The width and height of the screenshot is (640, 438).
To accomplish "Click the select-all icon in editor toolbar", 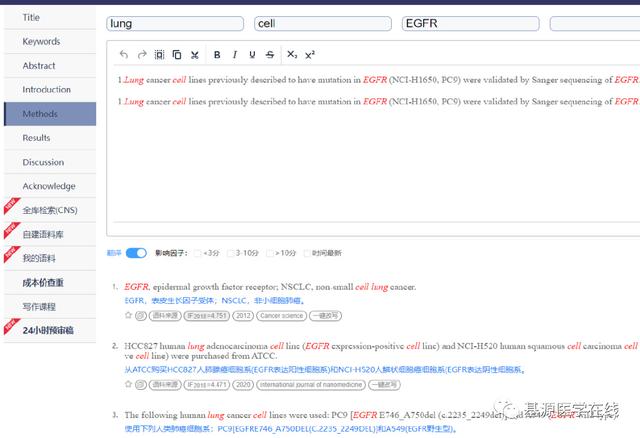I will click(x=159, y=55).
